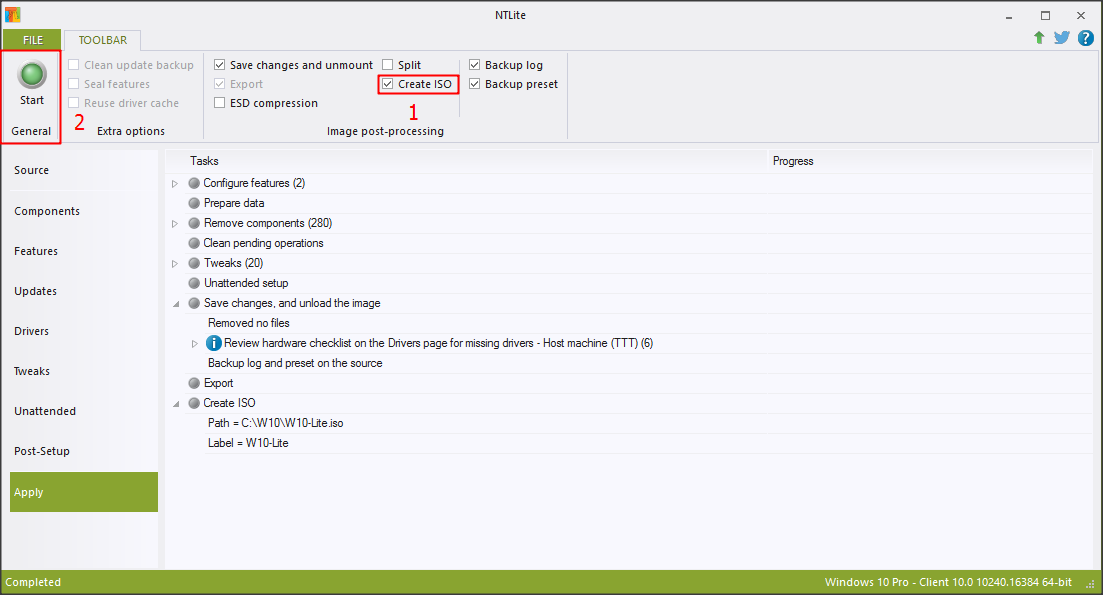Open the Twitter bird icon link
Viewport: 1103px width, 595px height.
[x=1061, y=38]
